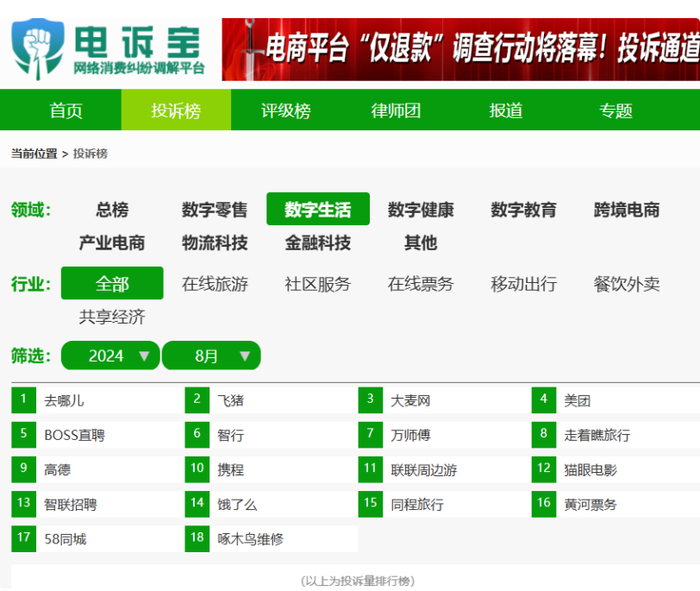This screenshot has height=591, width=700.
Task: Open rank 14 饿了么 entry
Action: (x=271, y=504)
